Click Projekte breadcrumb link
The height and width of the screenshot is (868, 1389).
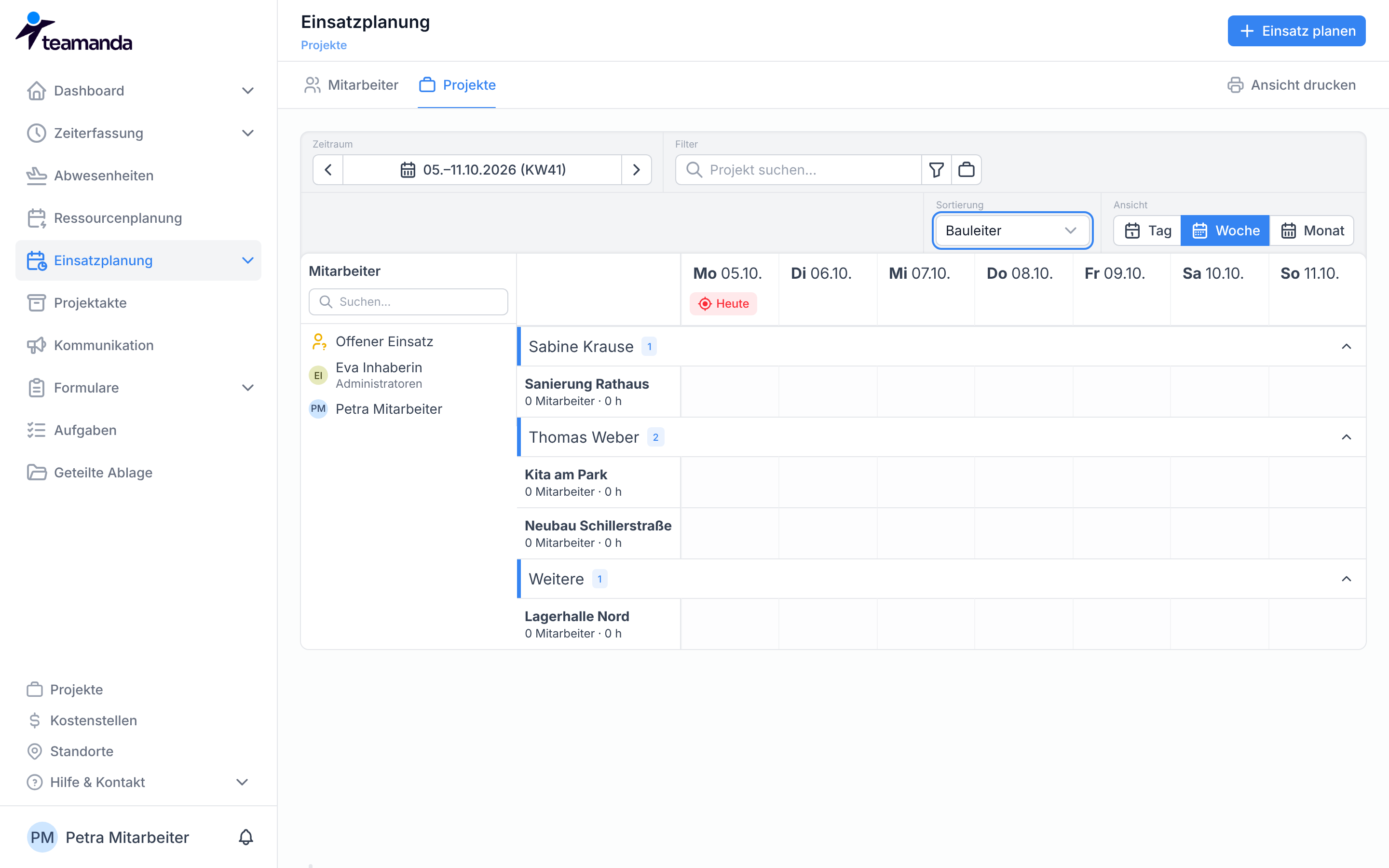(324, 45)
